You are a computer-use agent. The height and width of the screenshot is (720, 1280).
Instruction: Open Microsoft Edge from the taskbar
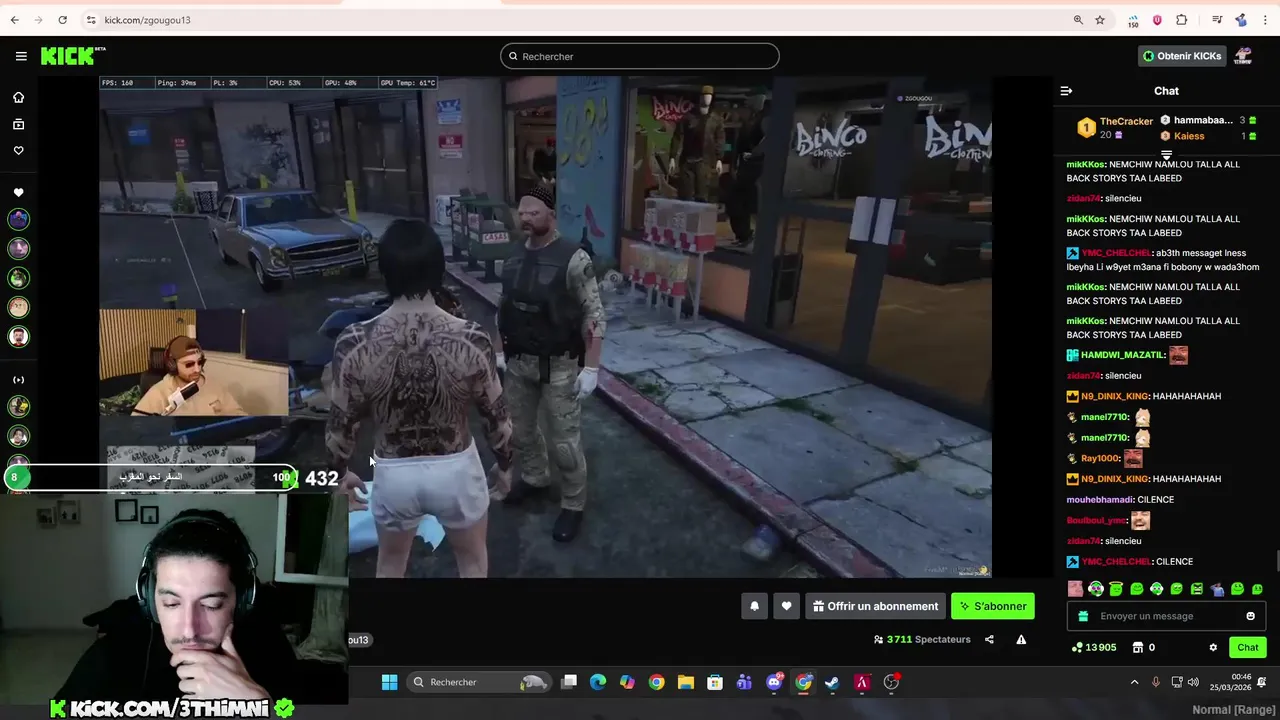pos(598,682)
